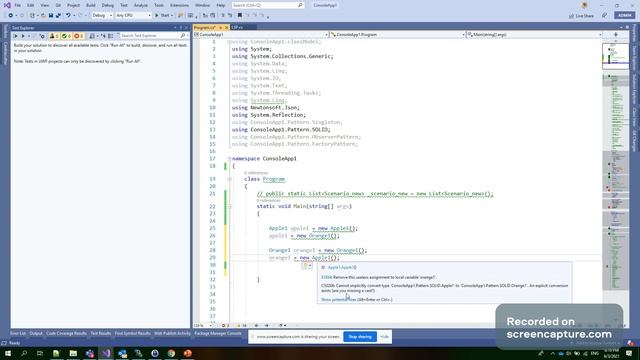
Task: Click Hide on the sharing notification
Action: 384,337
